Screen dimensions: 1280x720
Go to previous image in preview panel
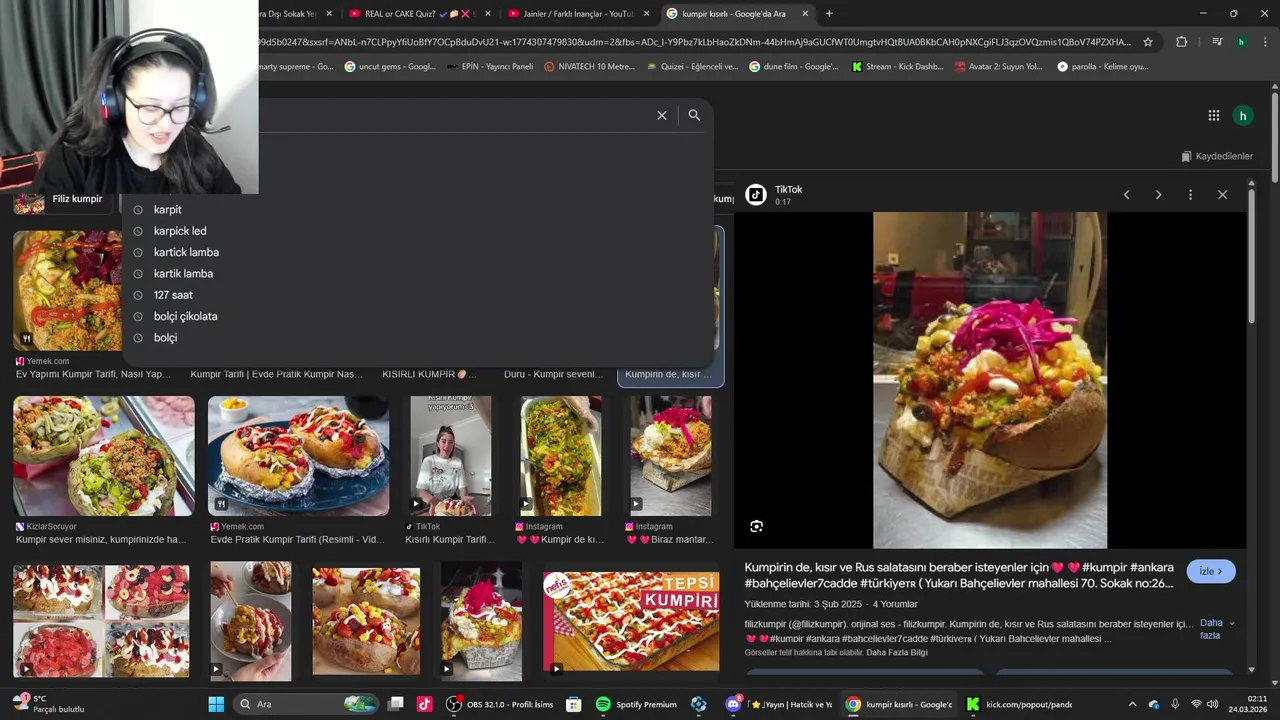[x=1126, y=195]
